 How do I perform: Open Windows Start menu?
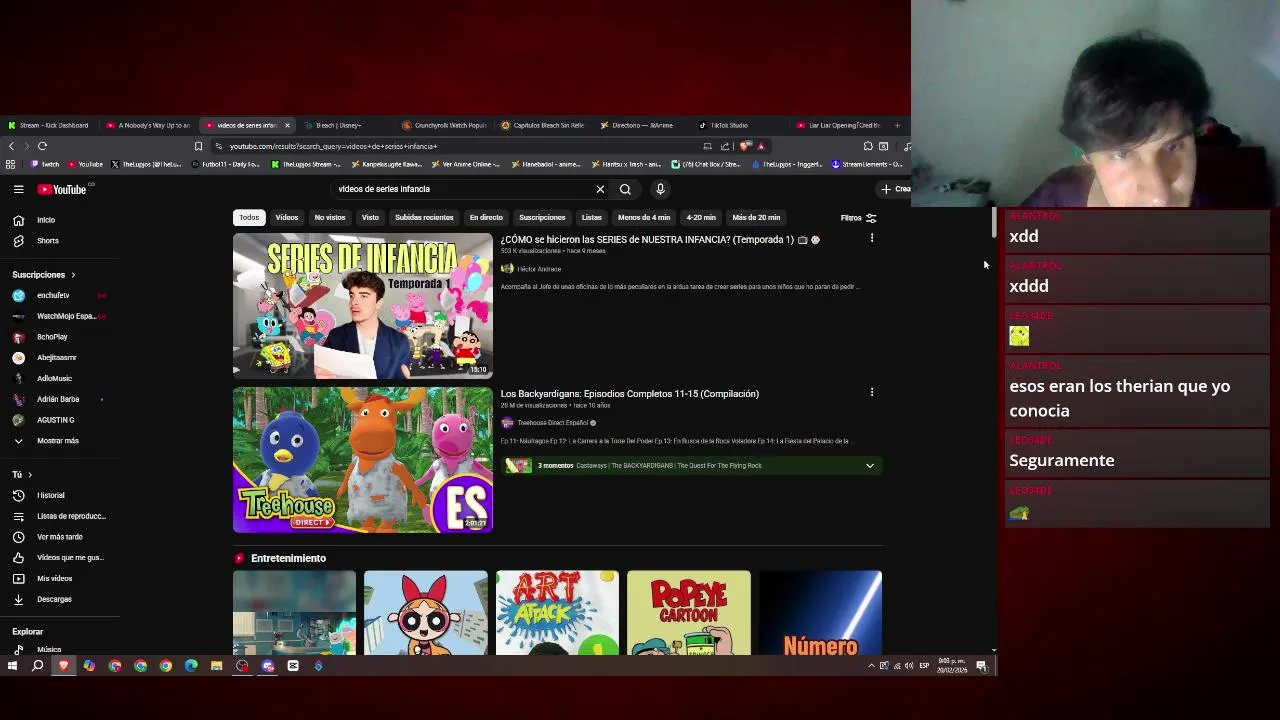click(12, 666)
